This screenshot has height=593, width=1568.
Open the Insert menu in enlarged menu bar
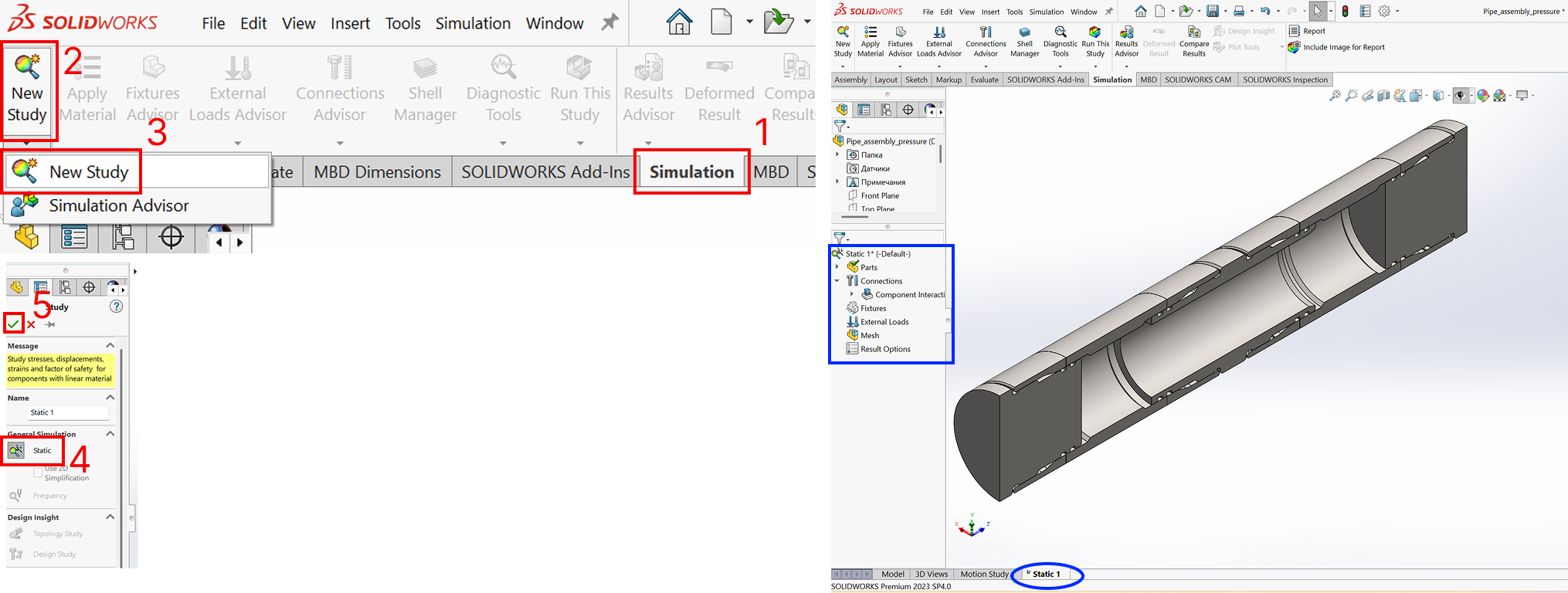tap(351, 23)
